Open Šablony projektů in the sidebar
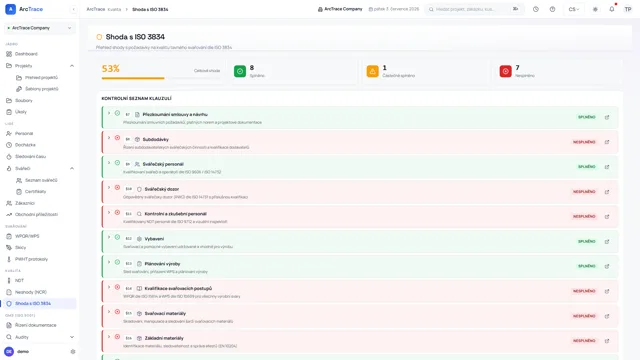 (41, 89)
